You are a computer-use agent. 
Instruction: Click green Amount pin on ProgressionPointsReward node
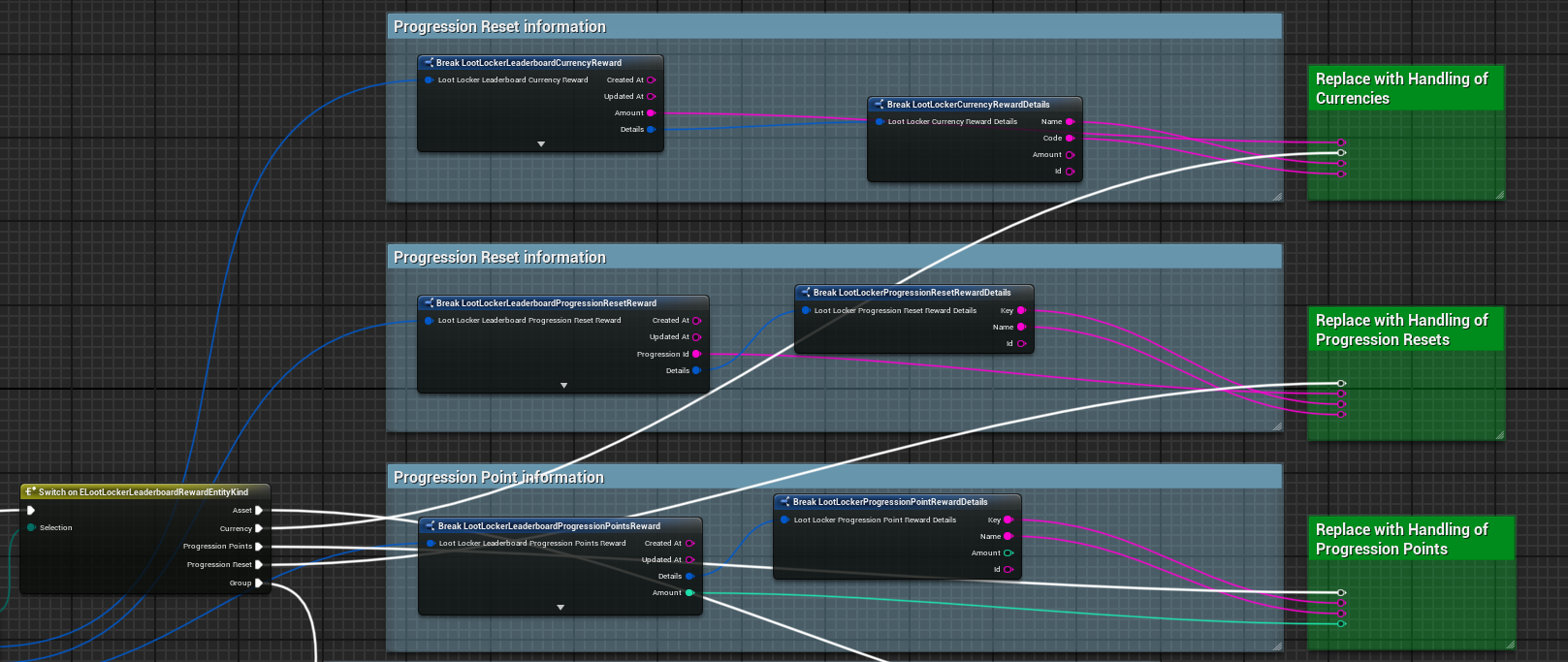(689, 592)
